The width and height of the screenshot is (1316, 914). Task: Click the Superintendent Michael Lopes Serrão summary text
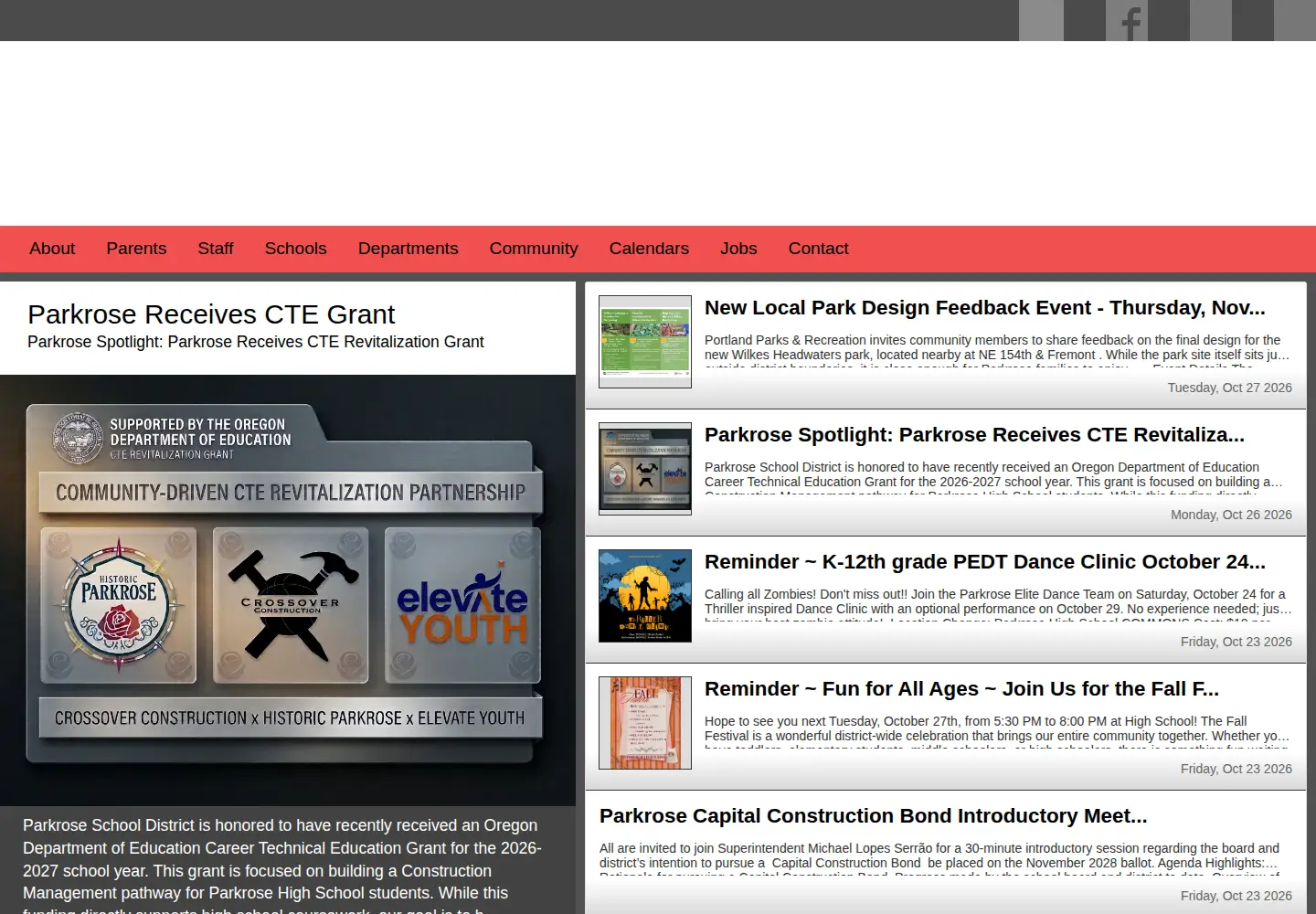[x=941, y=859]
